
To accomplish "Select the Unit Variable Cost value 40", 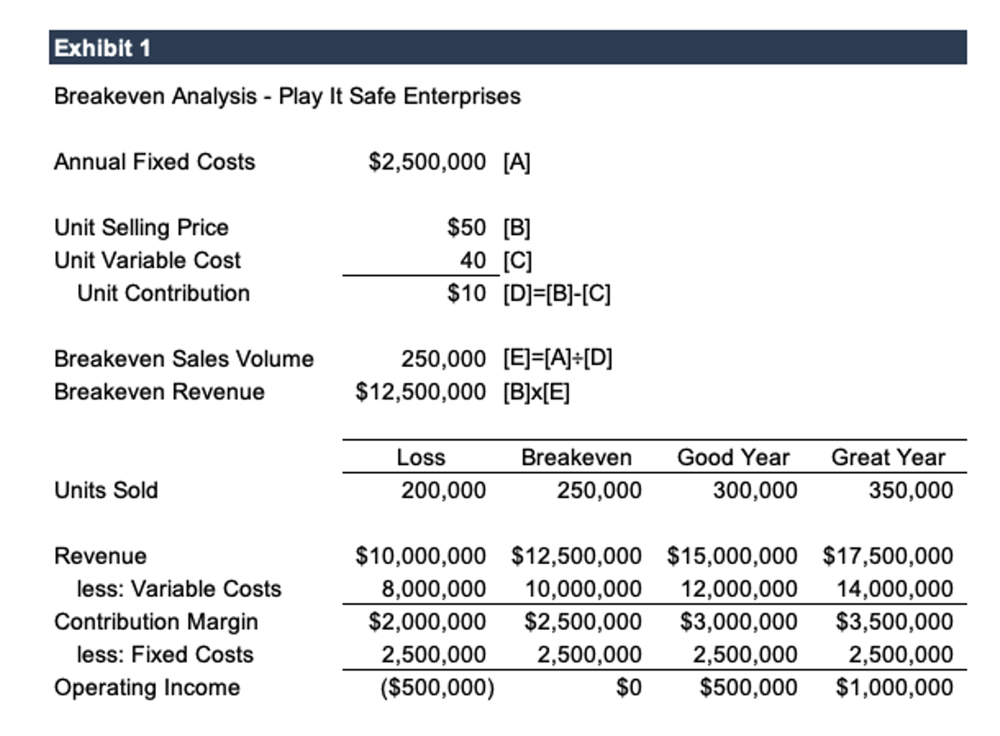I will [x=472, y=260].
